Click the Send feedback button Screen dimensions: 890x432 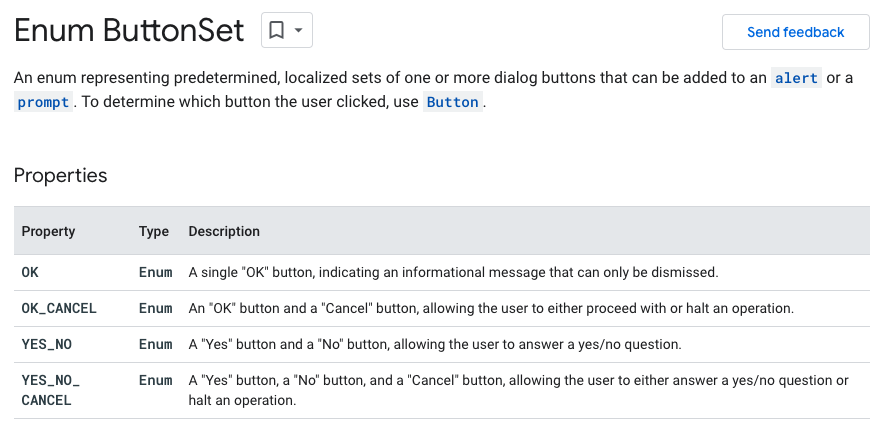[795, 32]
